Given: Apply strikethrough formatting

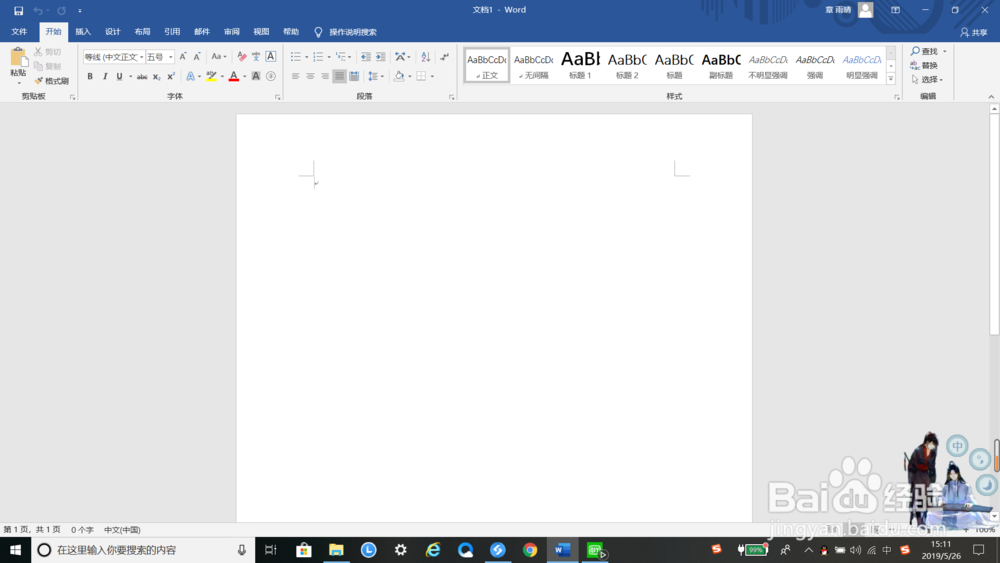Looking at the screenshot, I should tap(142, 77).
